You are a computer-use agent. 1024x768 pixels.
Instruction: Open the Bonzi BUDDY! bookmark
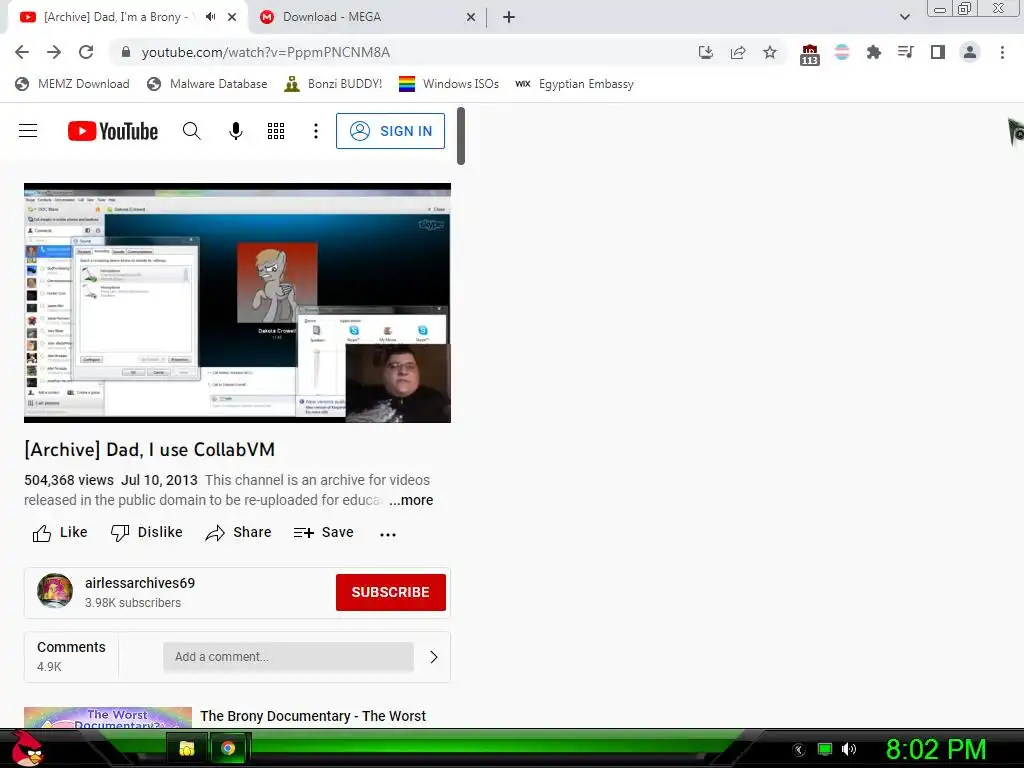(333, 84)
